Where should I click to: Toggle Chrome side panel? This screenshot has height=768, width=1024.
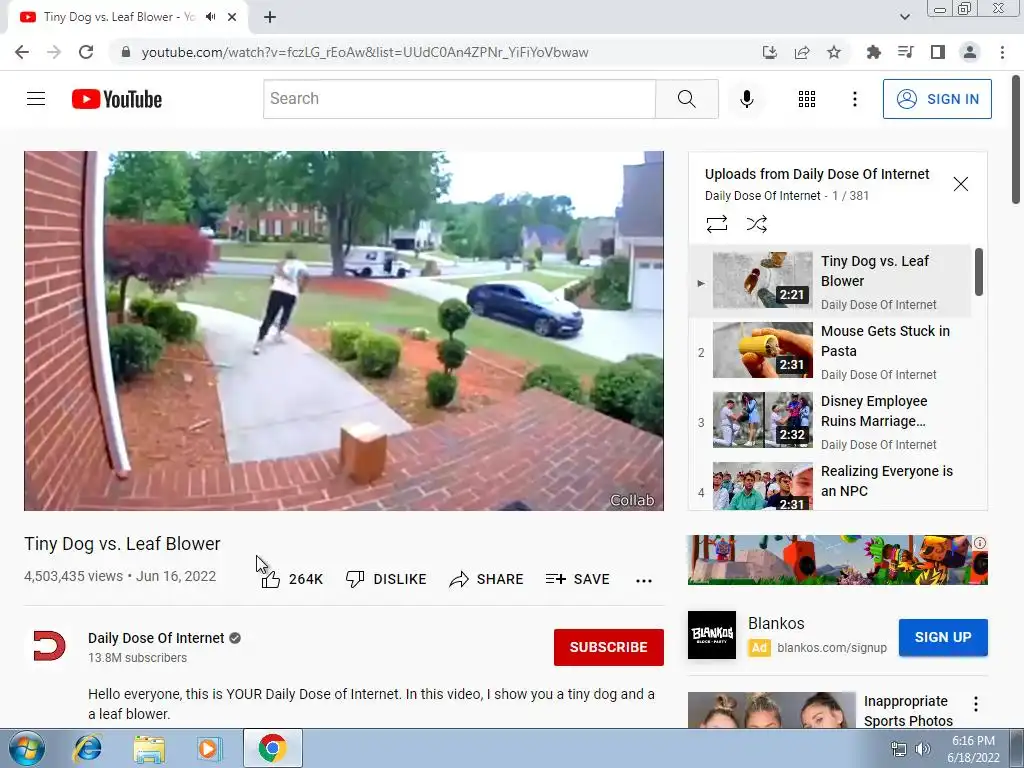pyautogui.click(x=938, y=52)
